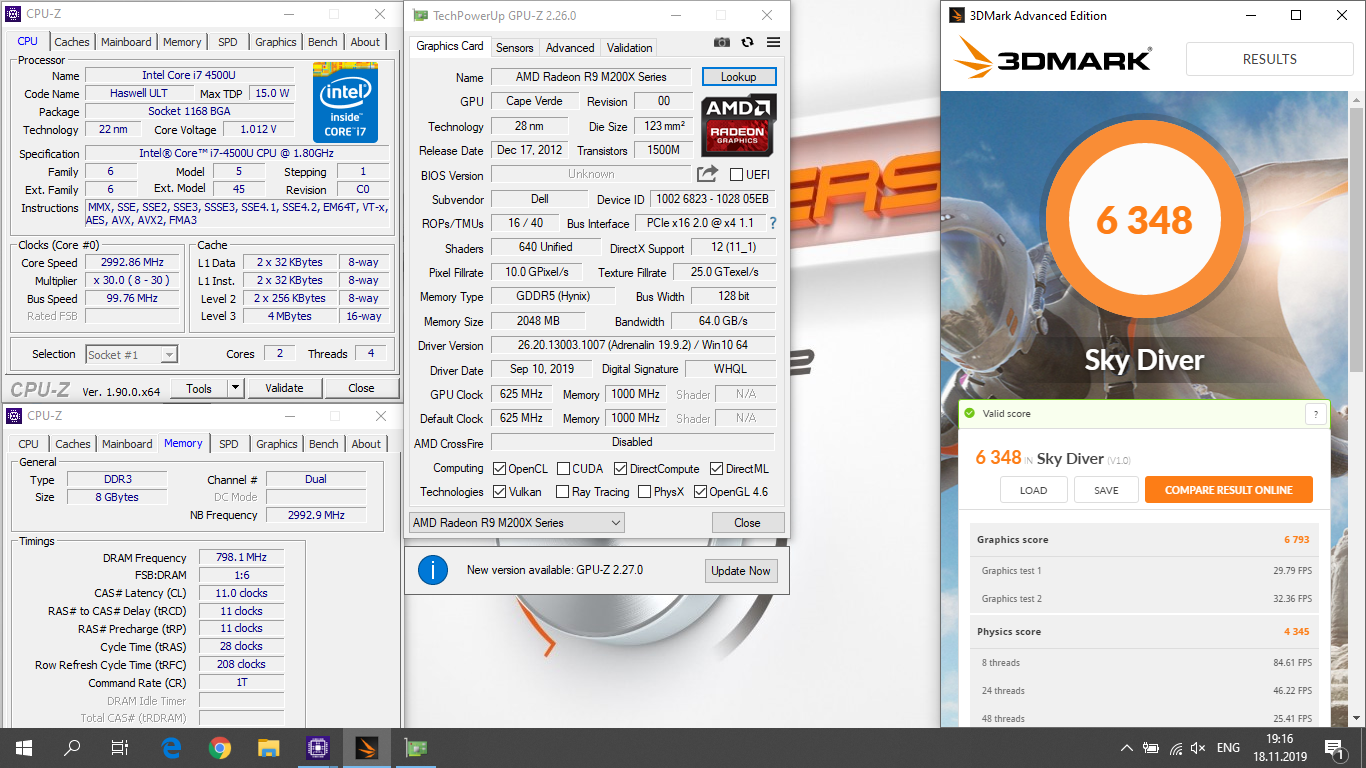Open Task View on the taskbar
The width and height of the screenshot is (1366, 768).
pos(120,747)
